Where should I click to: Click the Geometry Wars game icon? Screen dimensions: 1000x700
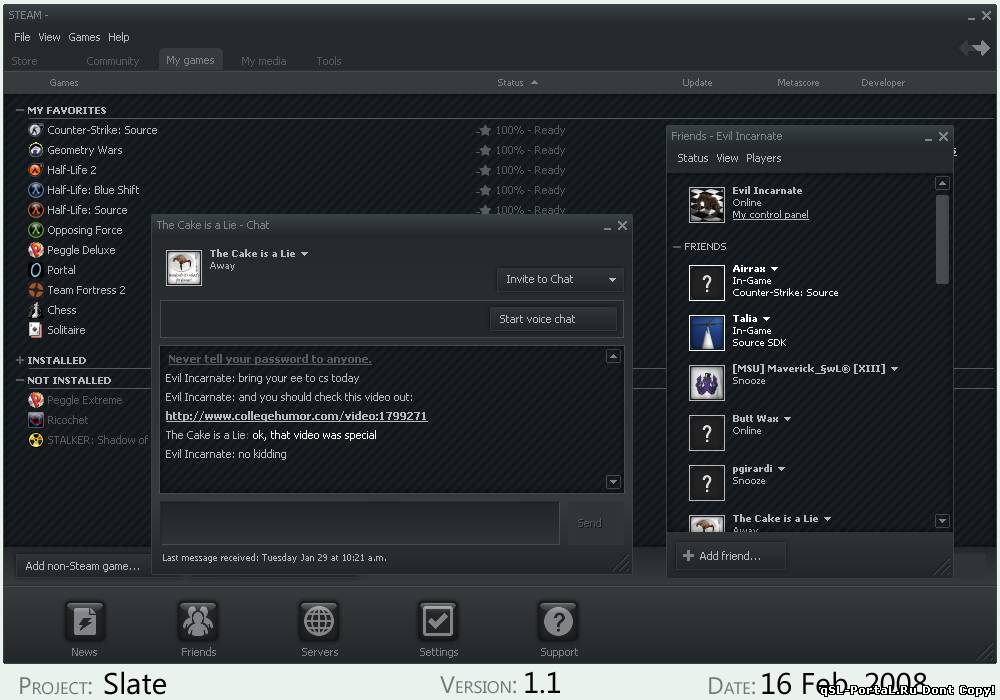[36, 150]
